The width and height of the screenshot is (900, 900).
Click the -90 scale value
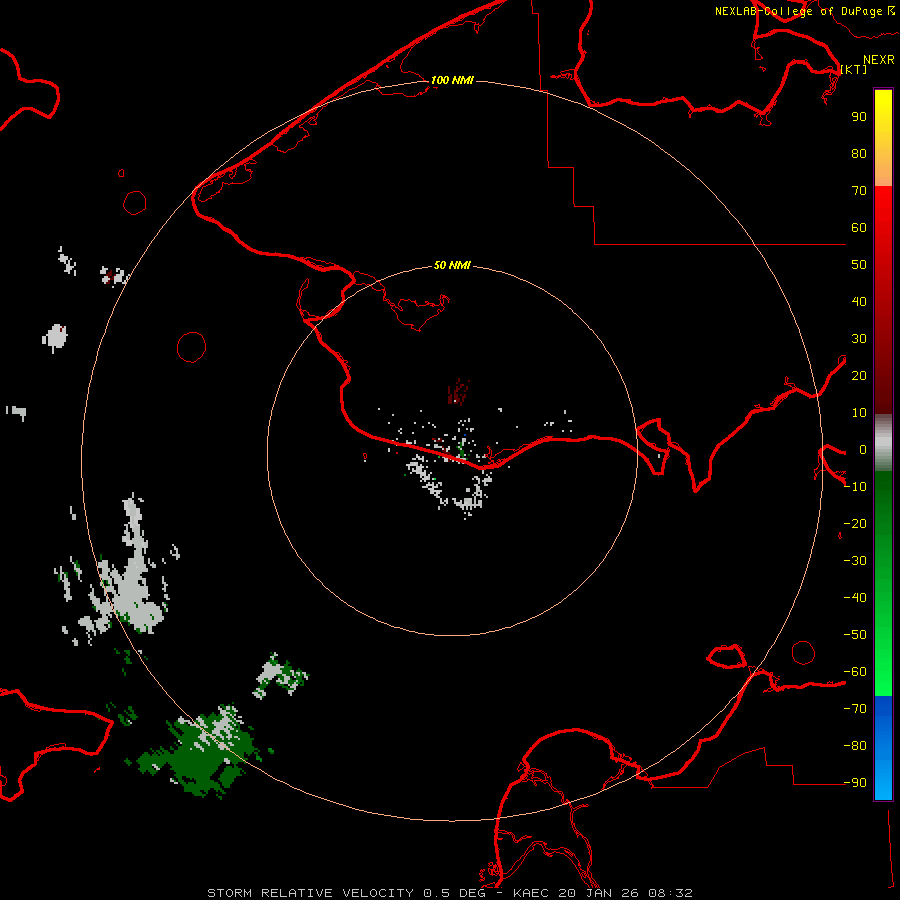(855, 782)
